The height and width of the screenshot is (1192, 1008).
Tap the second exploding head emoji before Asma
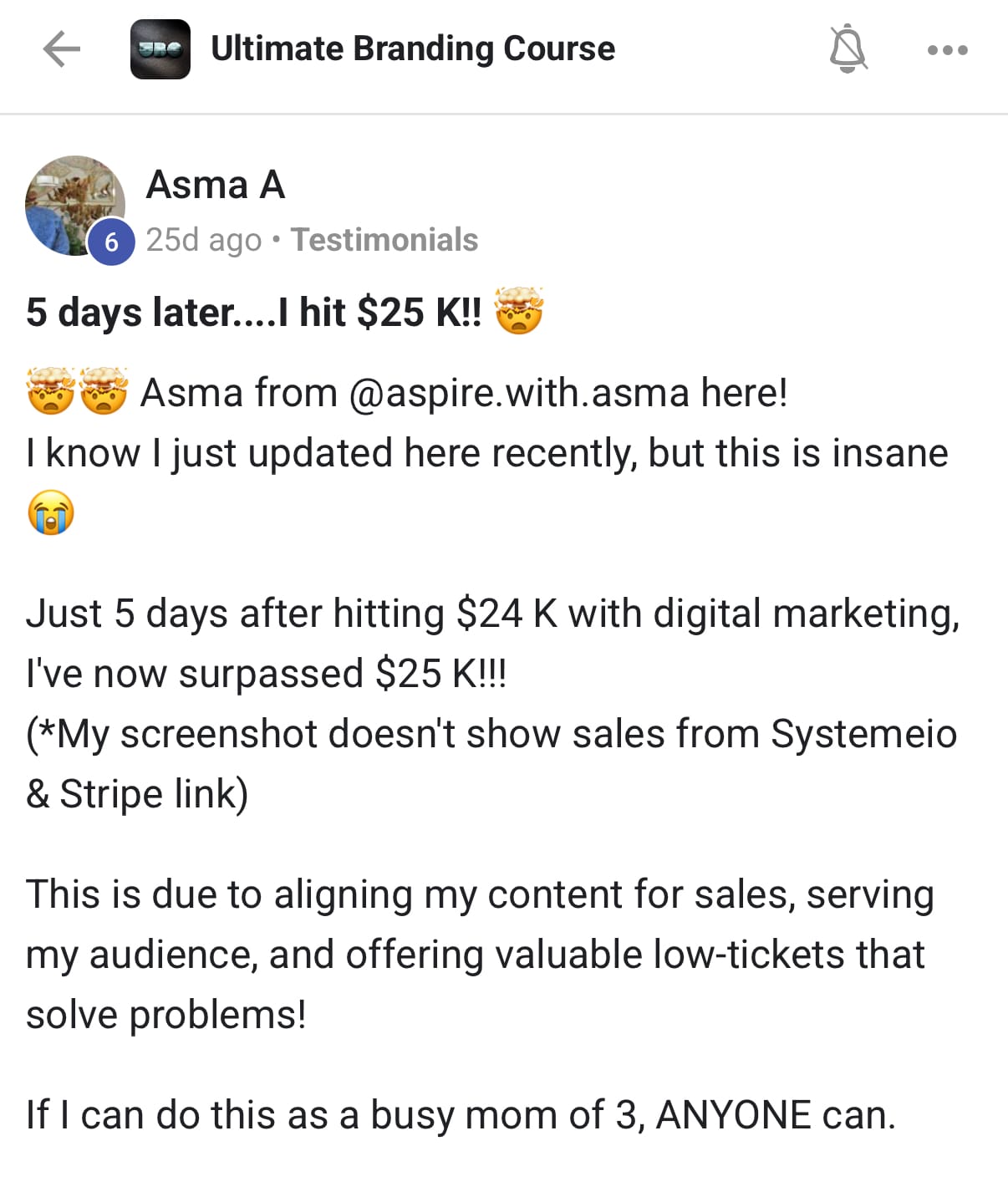(x=103, y=392)
